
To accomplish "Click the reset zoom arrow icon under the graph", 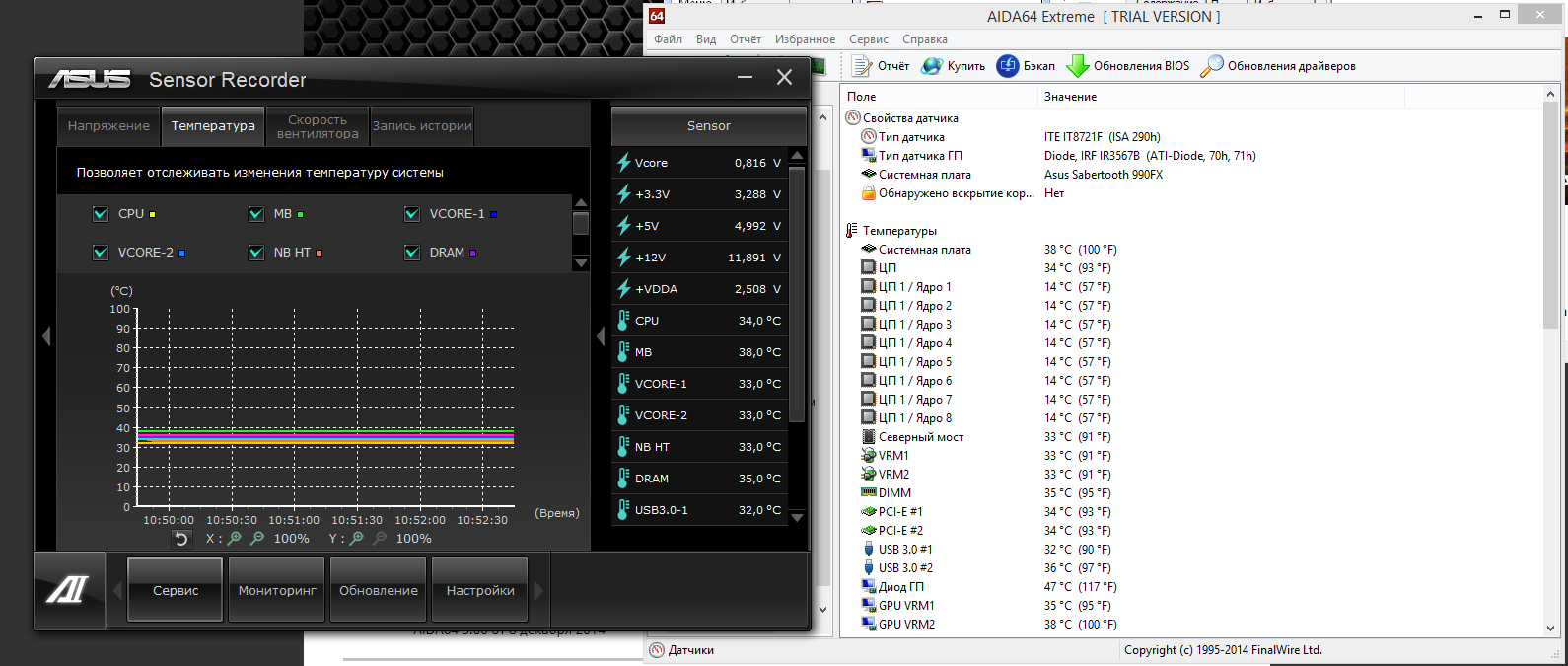I will [x=181, y=539].
